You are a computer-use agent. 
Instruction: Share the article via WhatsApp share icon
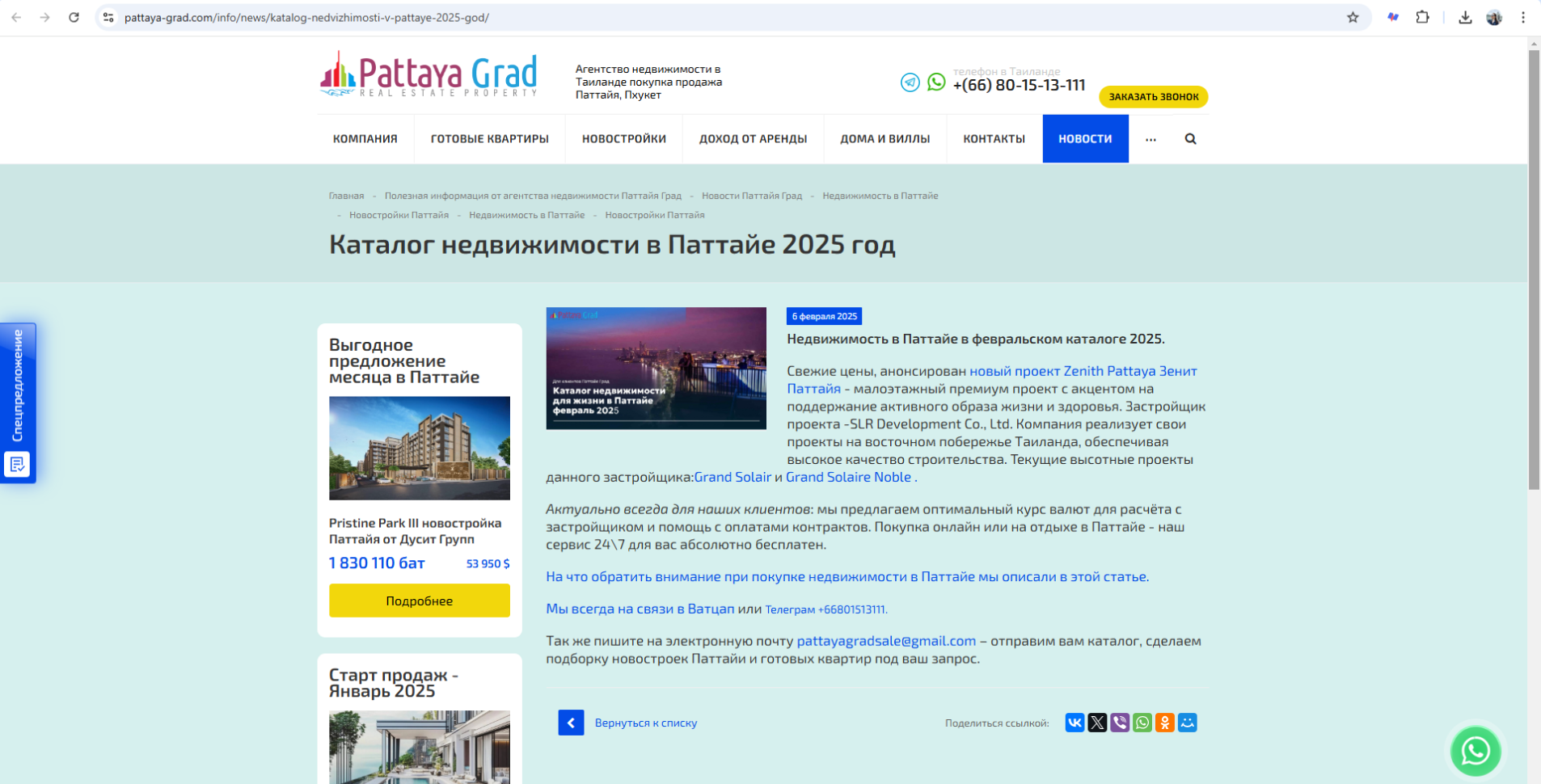click(1142, 723)
